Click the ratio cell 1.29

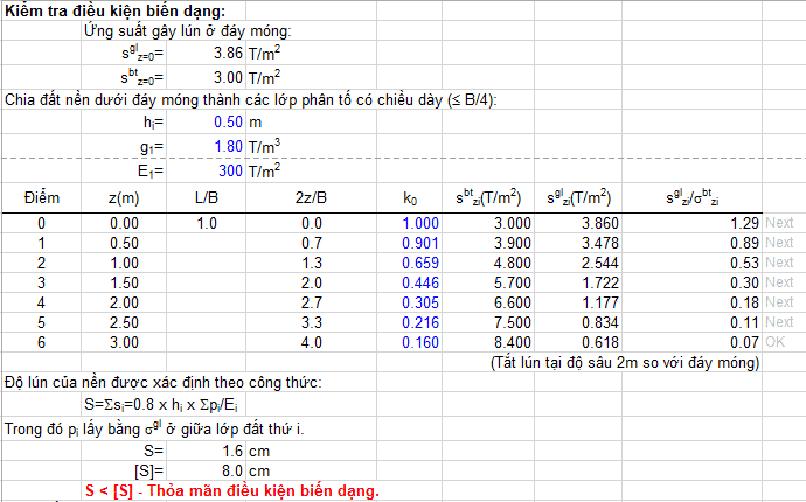pyautogui.click(x=744, y=224)
